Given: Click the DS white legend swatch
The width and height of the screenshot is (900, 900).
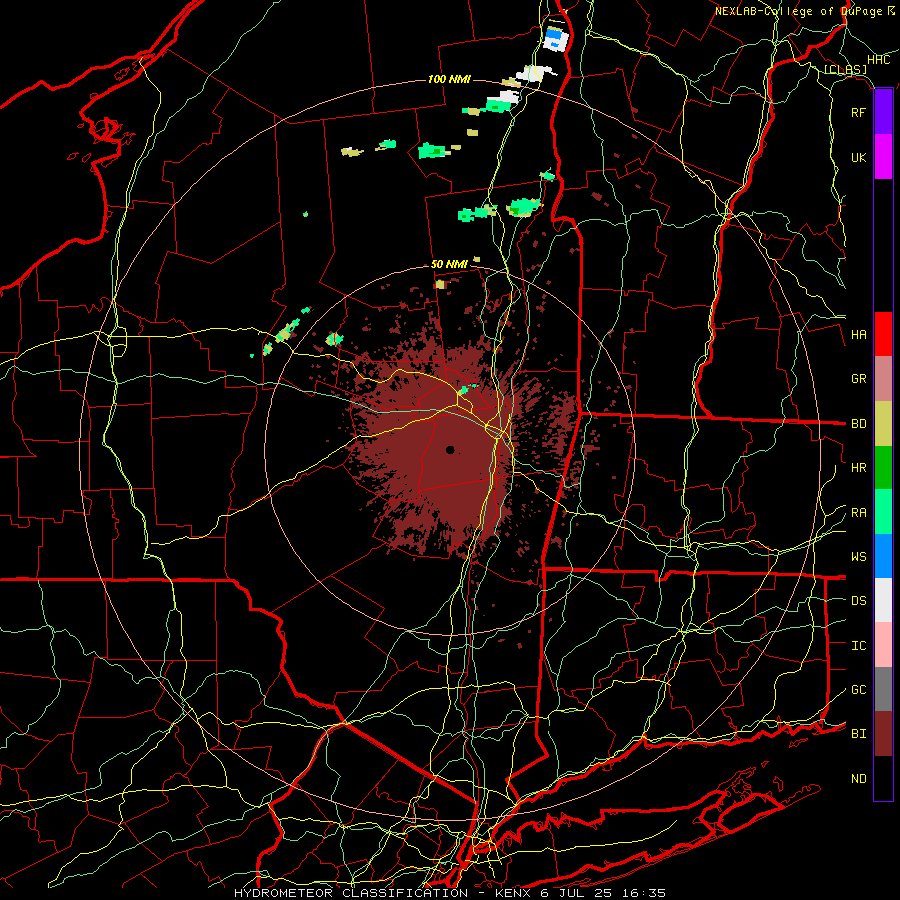Looking at the screenshot, I should pyautogui.click(x=883, y=600).
